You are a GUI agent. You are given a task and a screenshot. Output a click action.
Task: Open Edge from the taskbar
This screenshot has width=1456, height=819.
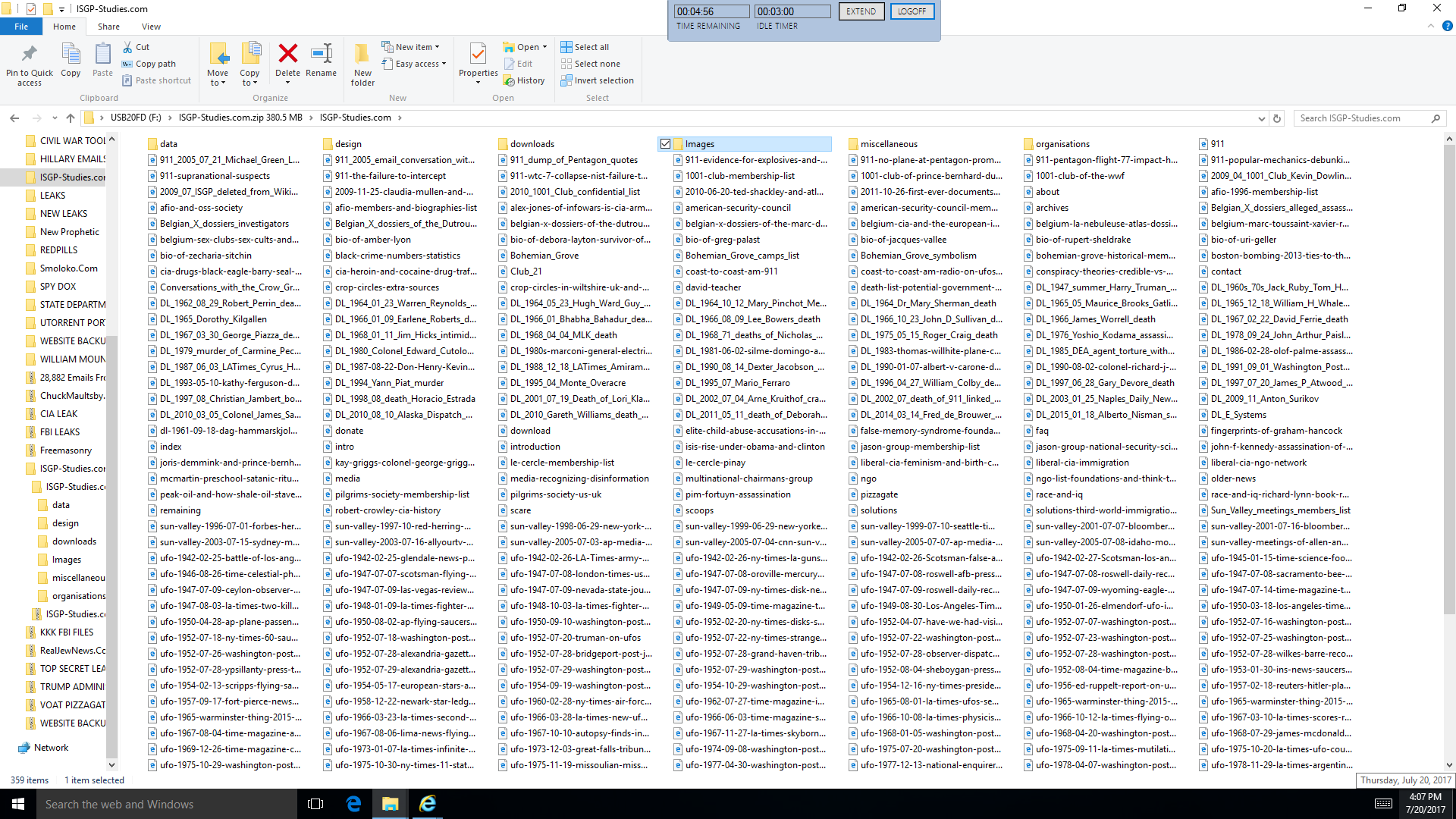[353, 804]
